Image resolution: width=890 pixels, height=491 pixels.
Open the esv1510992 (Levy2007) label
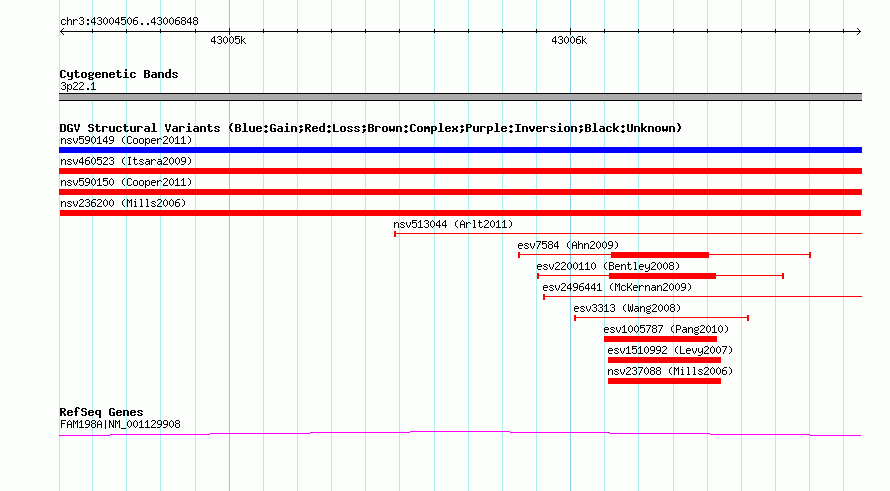pos(670,350)
